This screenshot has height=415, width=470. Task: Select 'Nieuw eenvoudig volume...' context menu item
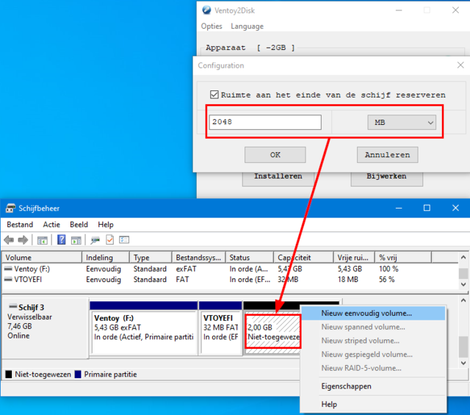tap(373, 313)
